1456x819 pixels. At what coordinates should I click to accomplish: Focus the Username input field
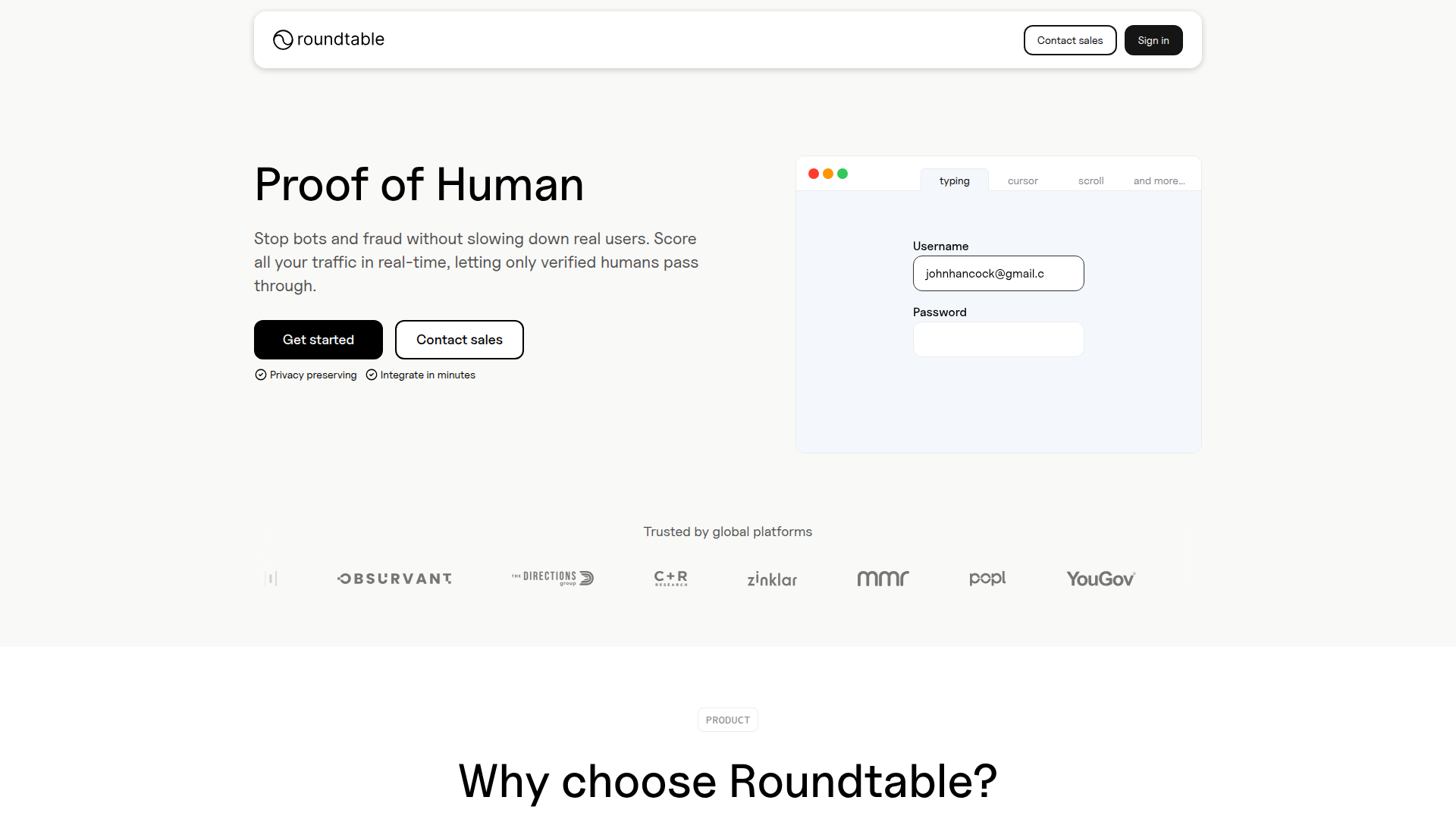(x=998, y=273)
